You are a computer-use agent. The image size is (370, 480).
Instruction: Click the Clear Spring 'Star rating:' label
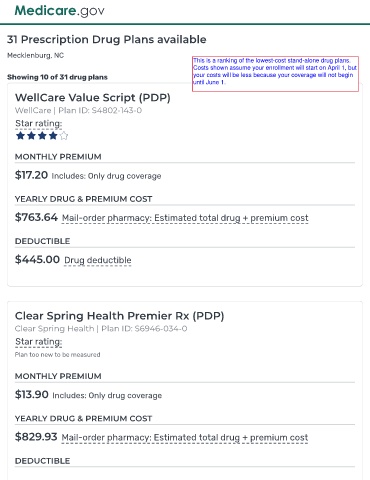[x=39, y=342]
